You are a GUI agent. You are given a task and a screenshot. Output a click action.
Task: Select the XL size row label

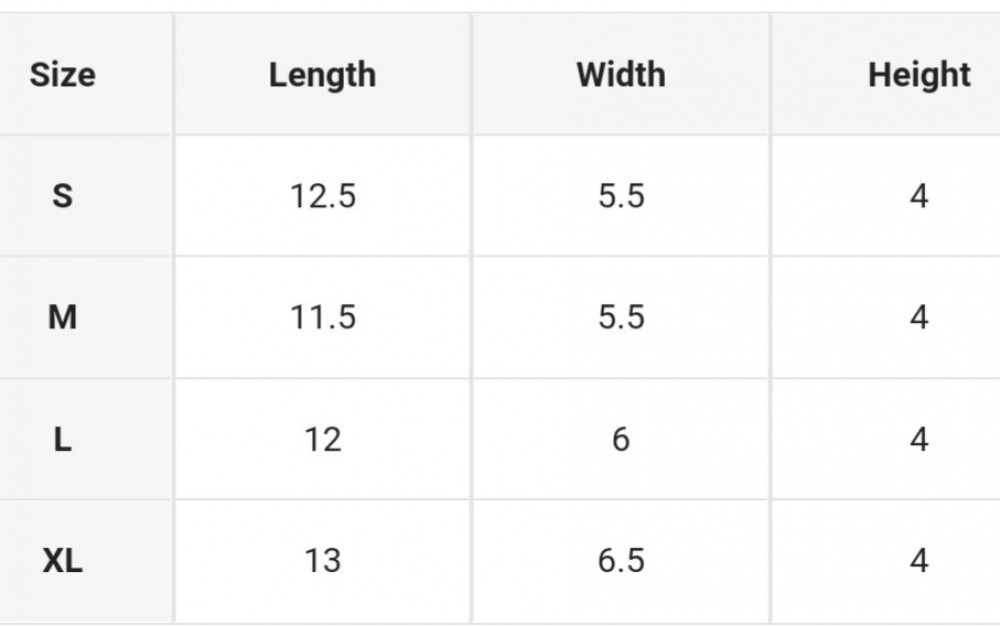click(62, 561)
